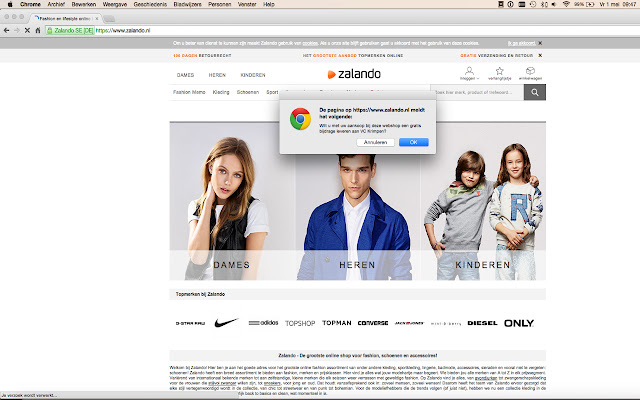Click the TOPMAN brand logo
The width and height of the screenshot is (640, 400).
337,323
